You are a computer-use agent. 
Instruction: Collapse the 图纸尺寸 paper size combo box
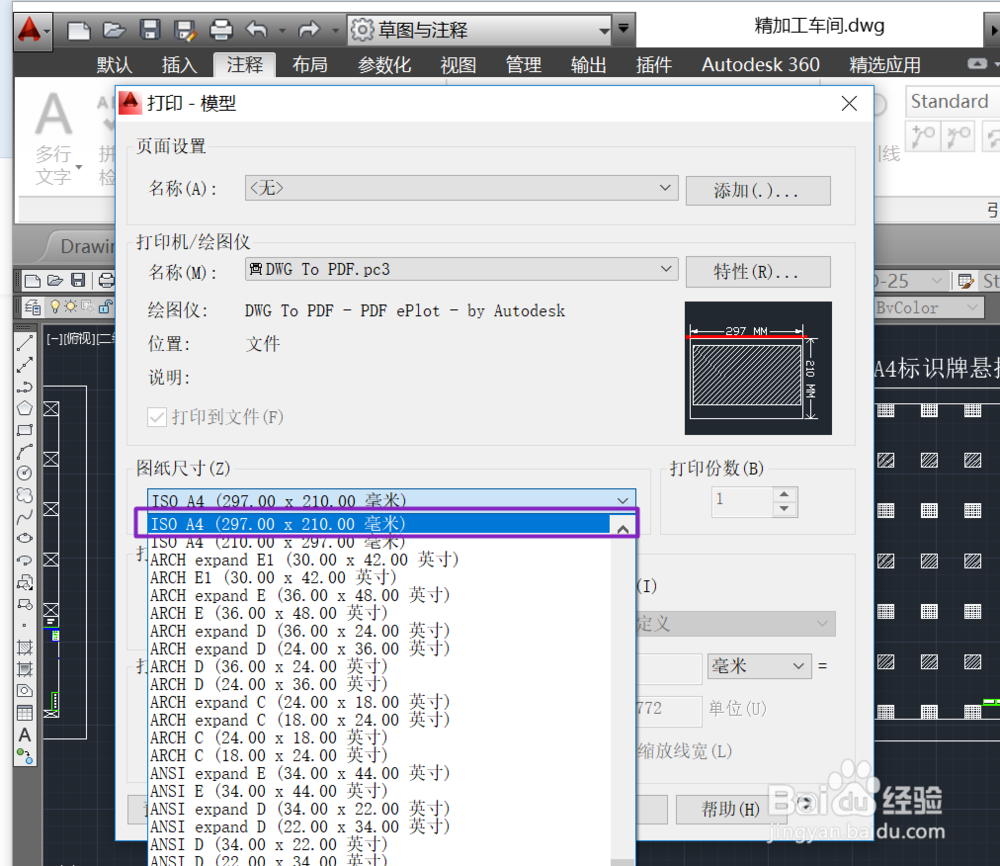click(622, 501)
